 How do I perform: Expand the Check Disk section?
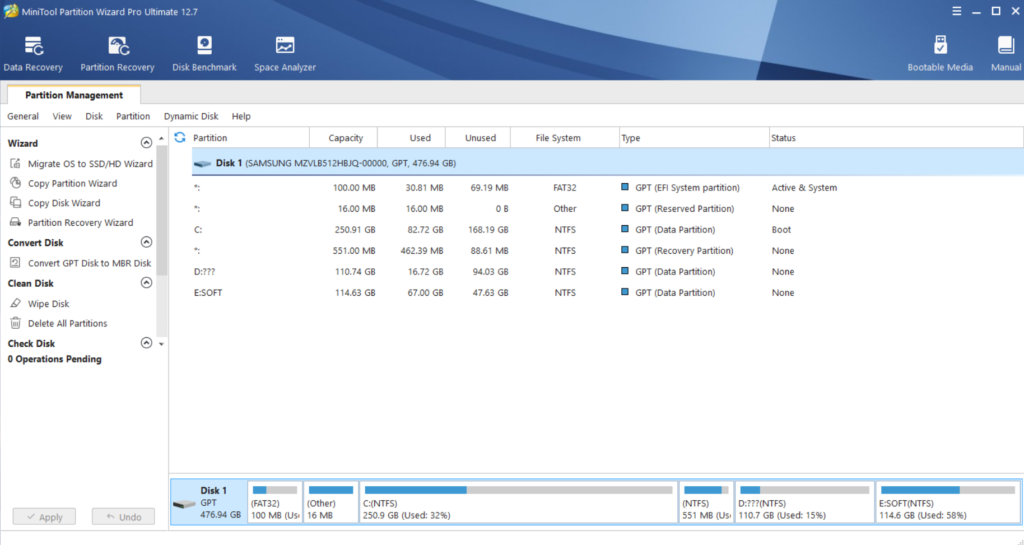click(x=147, y=343)
